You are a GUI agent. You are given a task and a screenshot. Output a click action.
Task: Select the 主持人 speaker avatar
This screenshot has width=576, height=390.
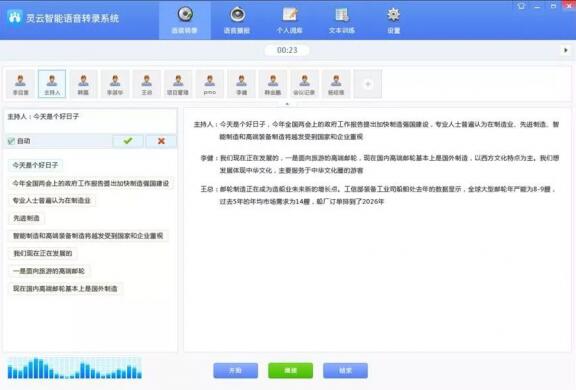[52, 84]
